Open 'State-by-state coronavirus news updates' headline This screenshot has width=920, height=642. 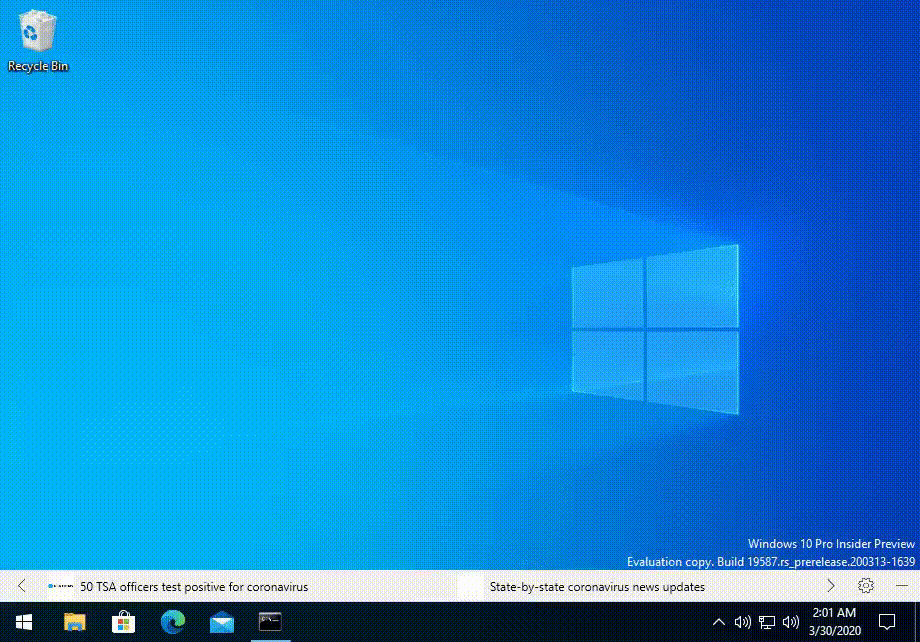point(597,587)
